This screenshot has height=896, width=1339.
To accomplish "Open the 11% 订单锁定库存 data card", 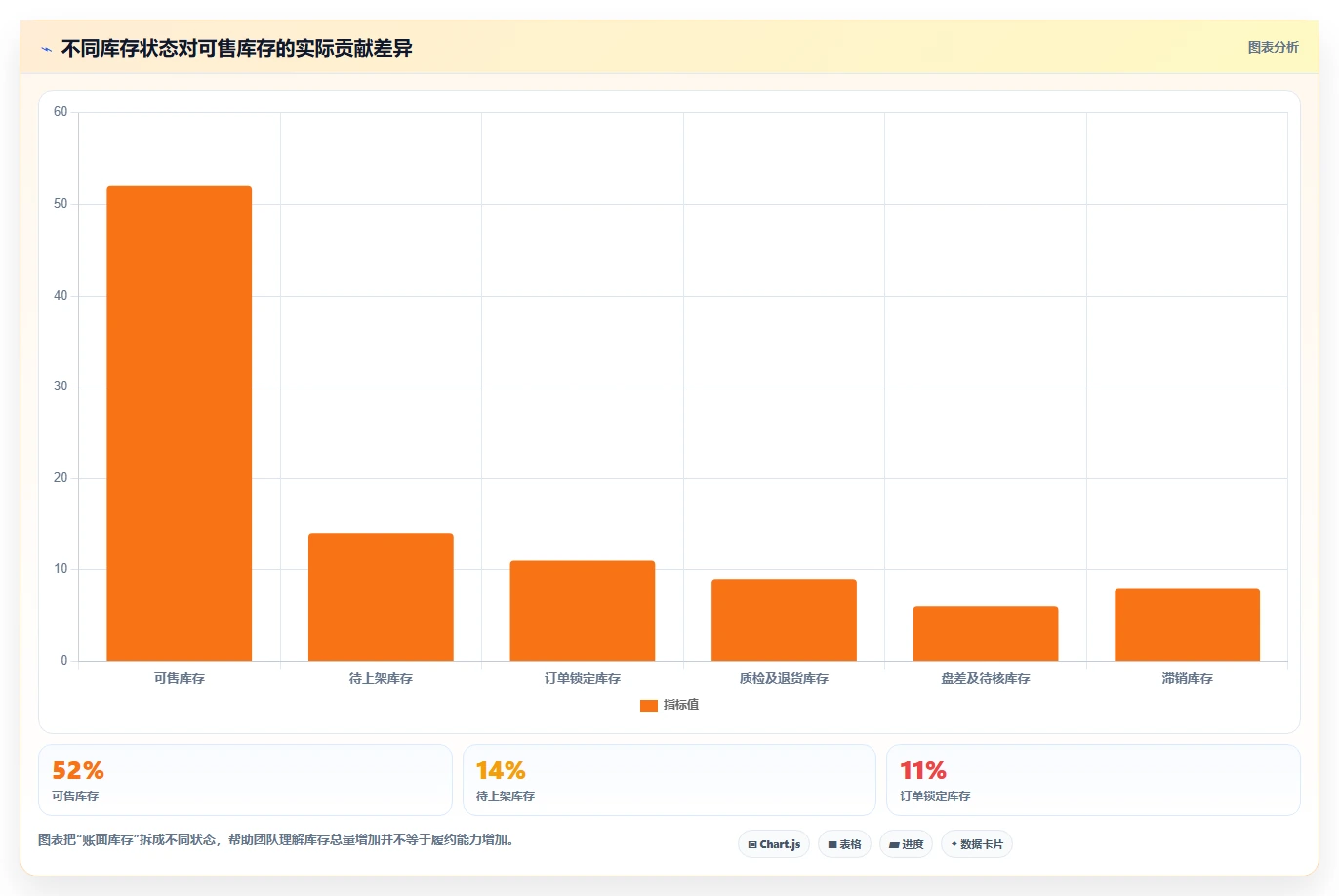I will 1093,780.
